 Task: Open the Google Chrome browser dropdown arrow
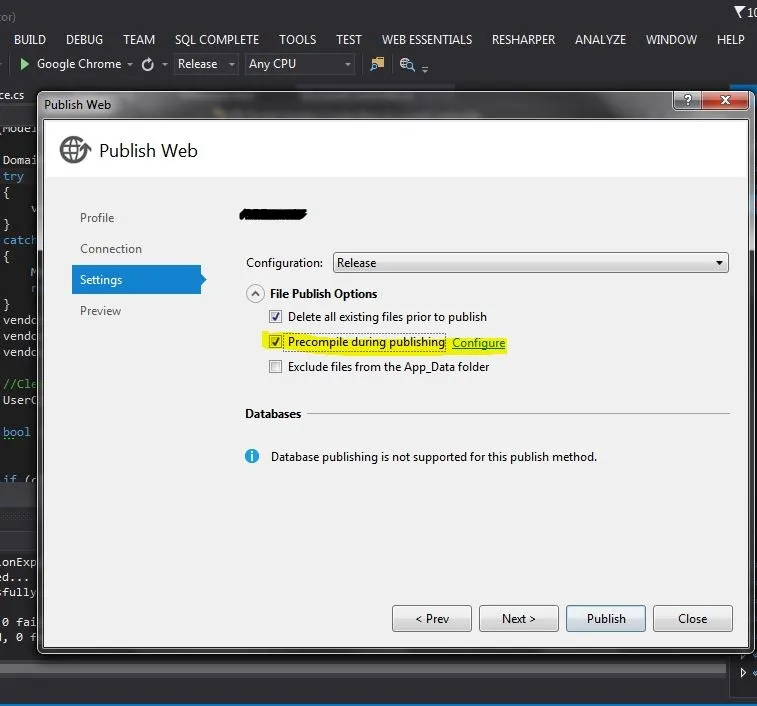pyautogui.click(x=130, y=64)
